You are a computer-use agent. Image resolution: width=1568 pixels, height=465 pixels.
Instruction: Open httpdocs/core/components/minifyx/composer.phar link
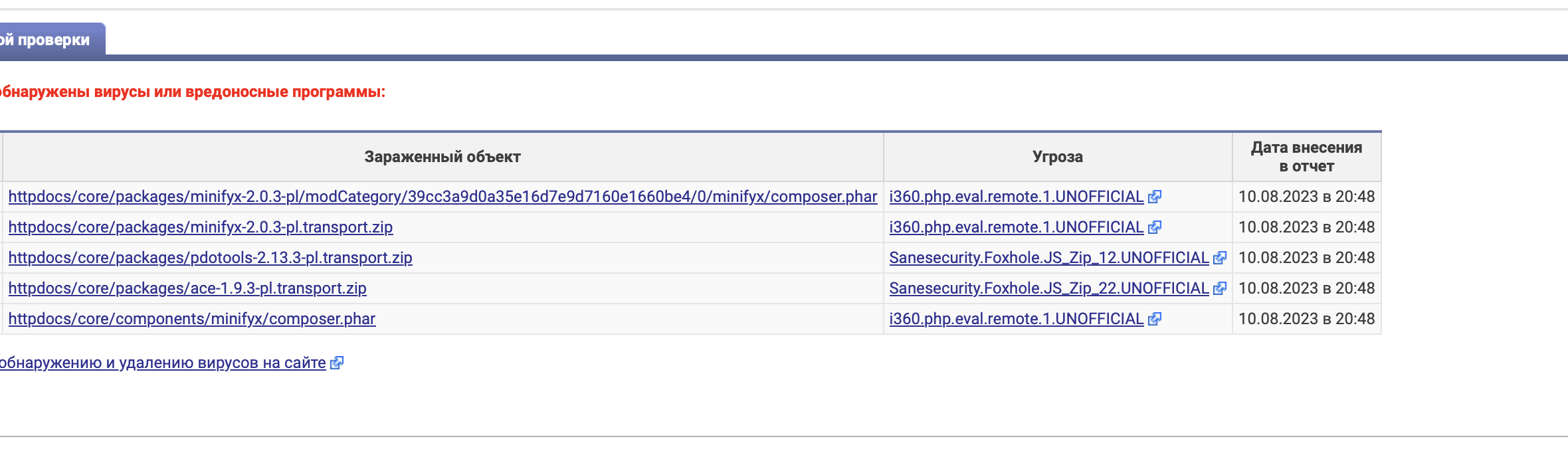click(x=192, y=319)
